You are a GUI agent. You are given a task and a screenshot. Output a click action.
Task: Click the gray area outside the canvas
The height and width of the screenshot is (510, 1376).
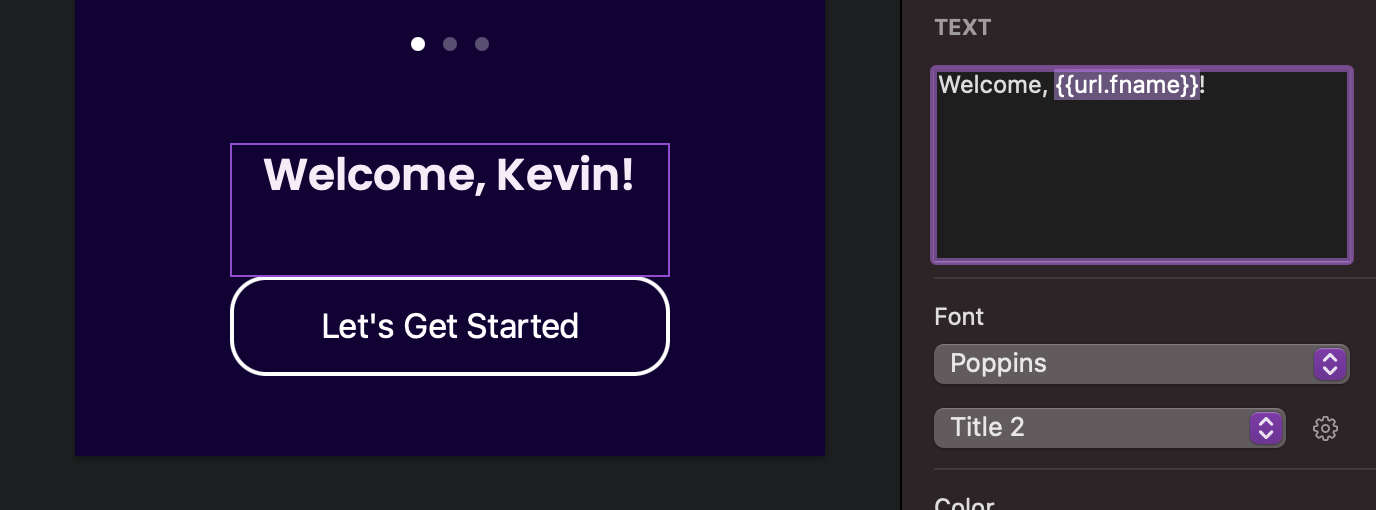pyautogui.click(x=37, y=250)
